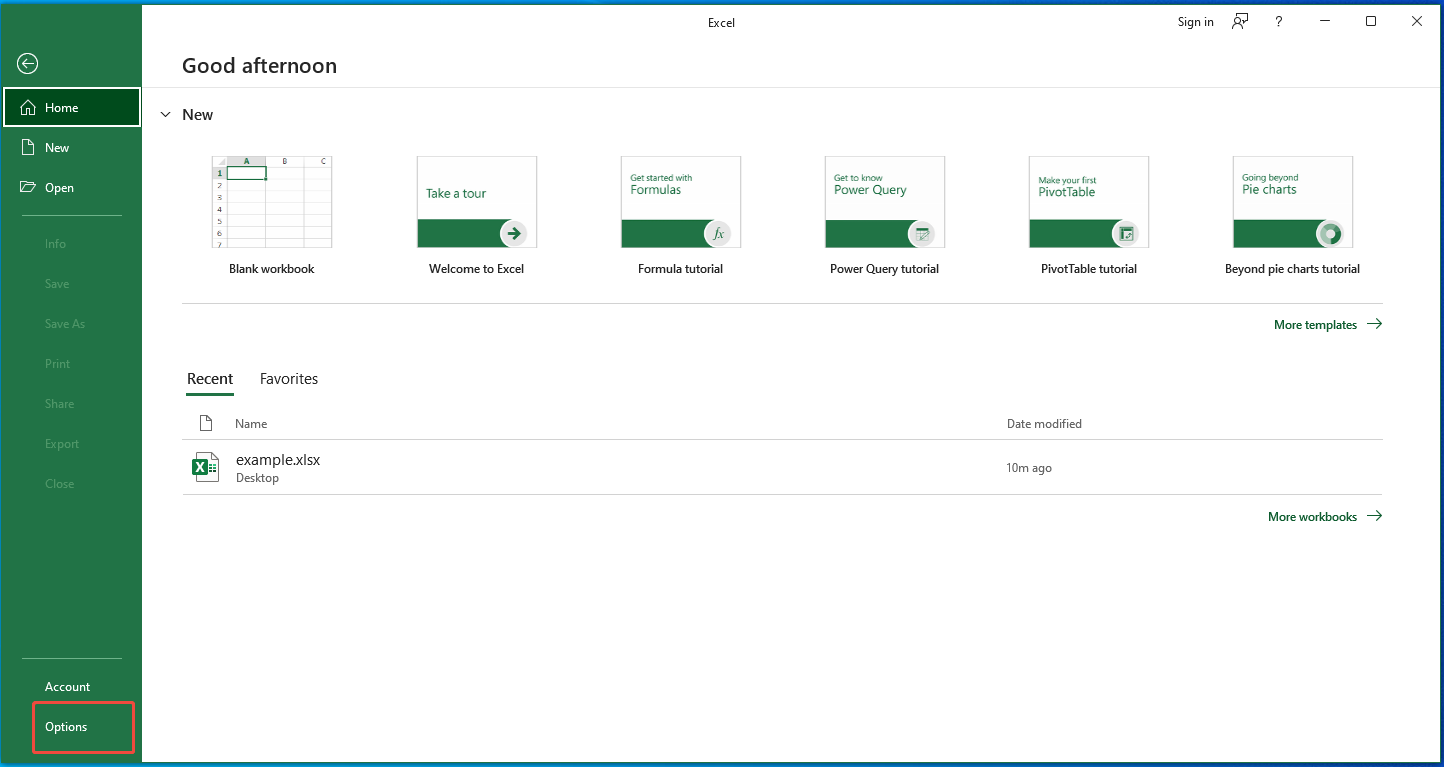1444x767 pixels.
Task: Collapse the New section chevron
Action: pos(166,115)
